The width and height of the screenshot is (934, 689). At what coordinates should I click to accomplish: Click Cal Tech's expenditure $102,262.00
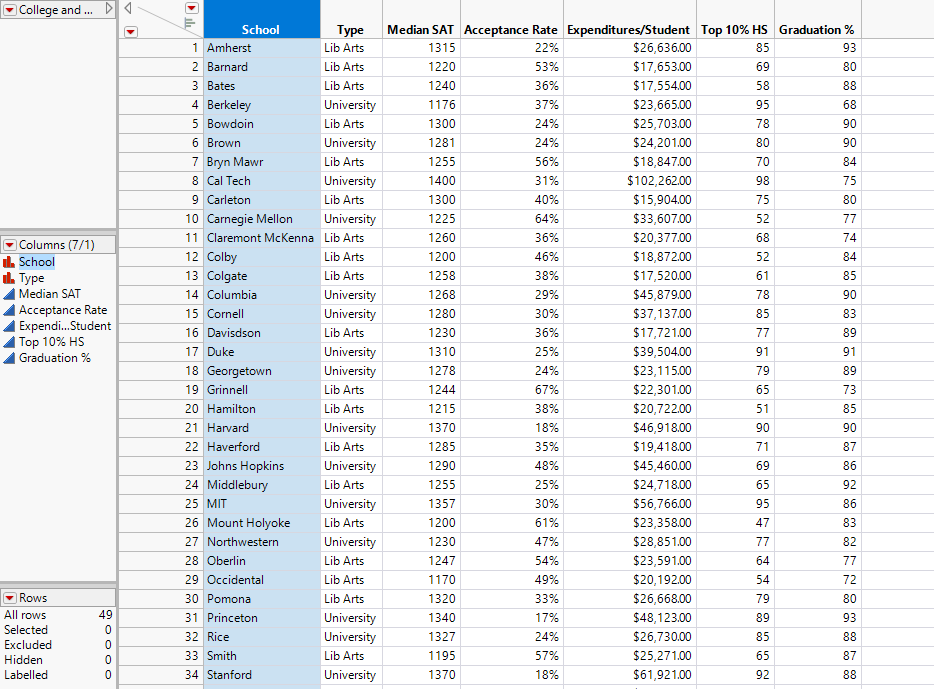pyautogui.click(x=630, y=181)
